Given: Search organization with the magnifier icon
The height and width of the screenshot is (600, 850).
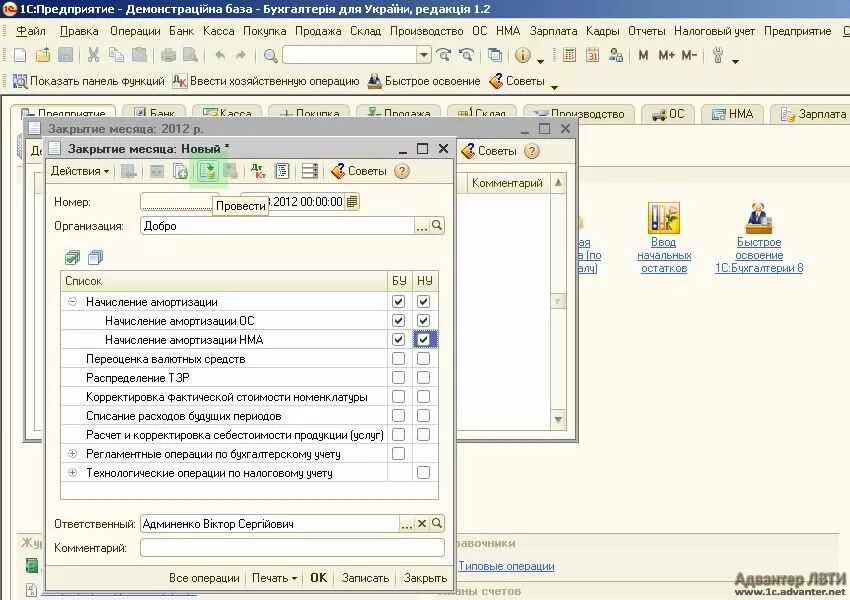Looking at the screenshot, I should click(x=437, y=225).
